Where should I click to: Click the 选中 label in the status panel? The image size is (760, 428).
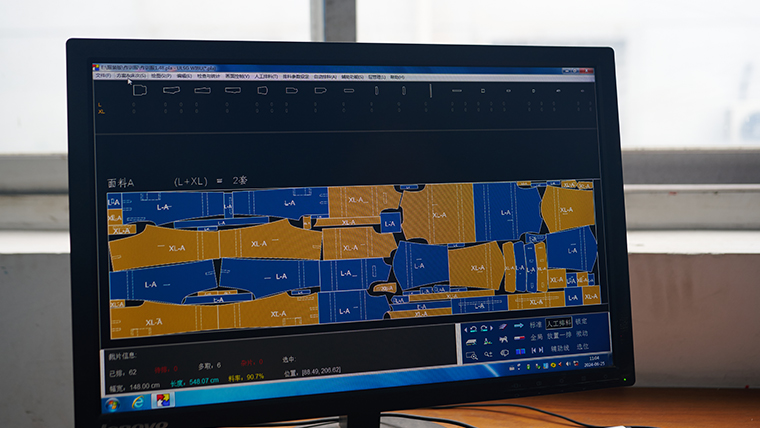click(x=288, y=360)
